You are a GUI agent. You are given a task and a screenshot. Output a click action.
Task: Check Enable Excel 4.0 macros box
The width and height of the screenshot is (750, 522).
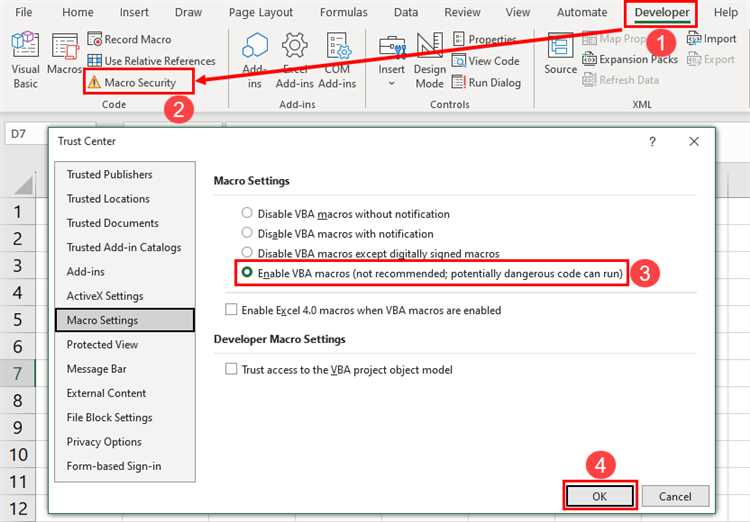(x=231, y=310)
